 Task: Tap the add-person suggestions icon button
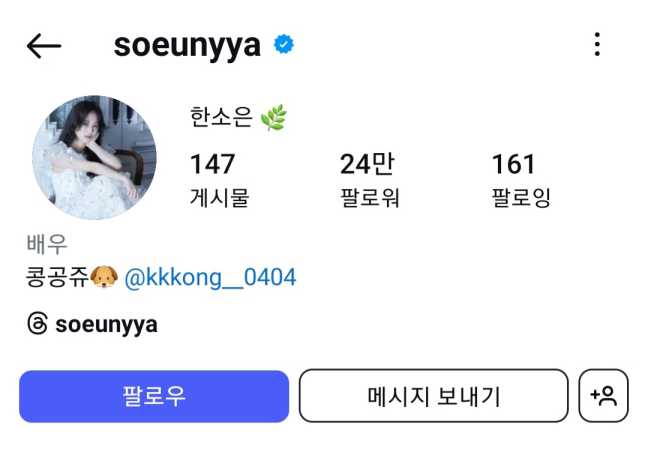click(x=603, y=395)
